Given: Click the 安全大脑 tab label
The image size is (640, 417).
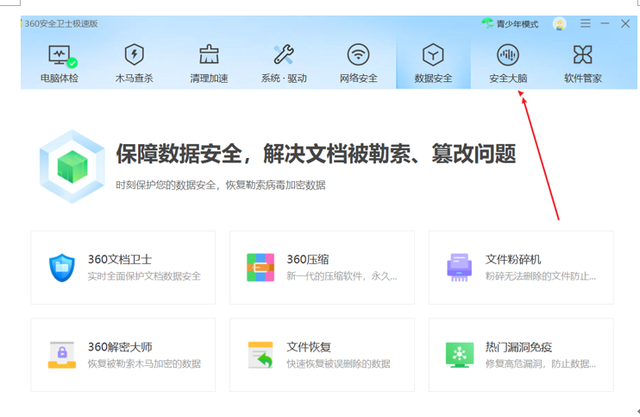Looking at the screenshot, I should pos(508,78).
